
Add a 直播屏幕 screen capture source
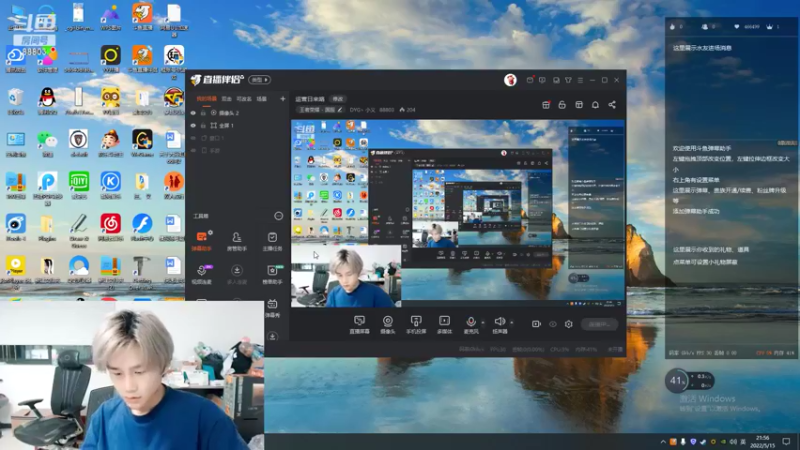pos(359,324)
